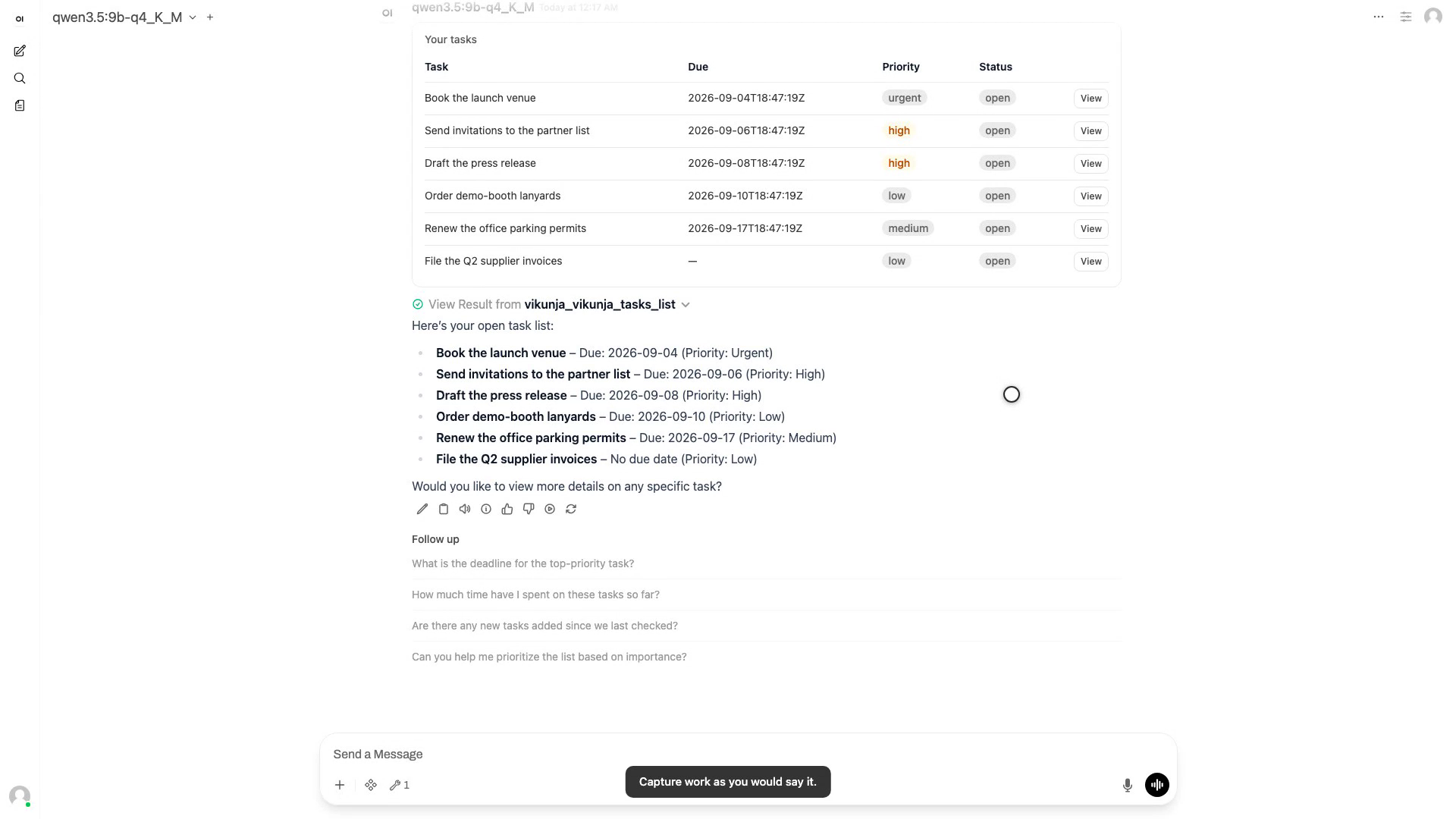This screenshot has height=819, width=1456.
Task: View the Book the launch venue task
Action: click(1091, 99)
